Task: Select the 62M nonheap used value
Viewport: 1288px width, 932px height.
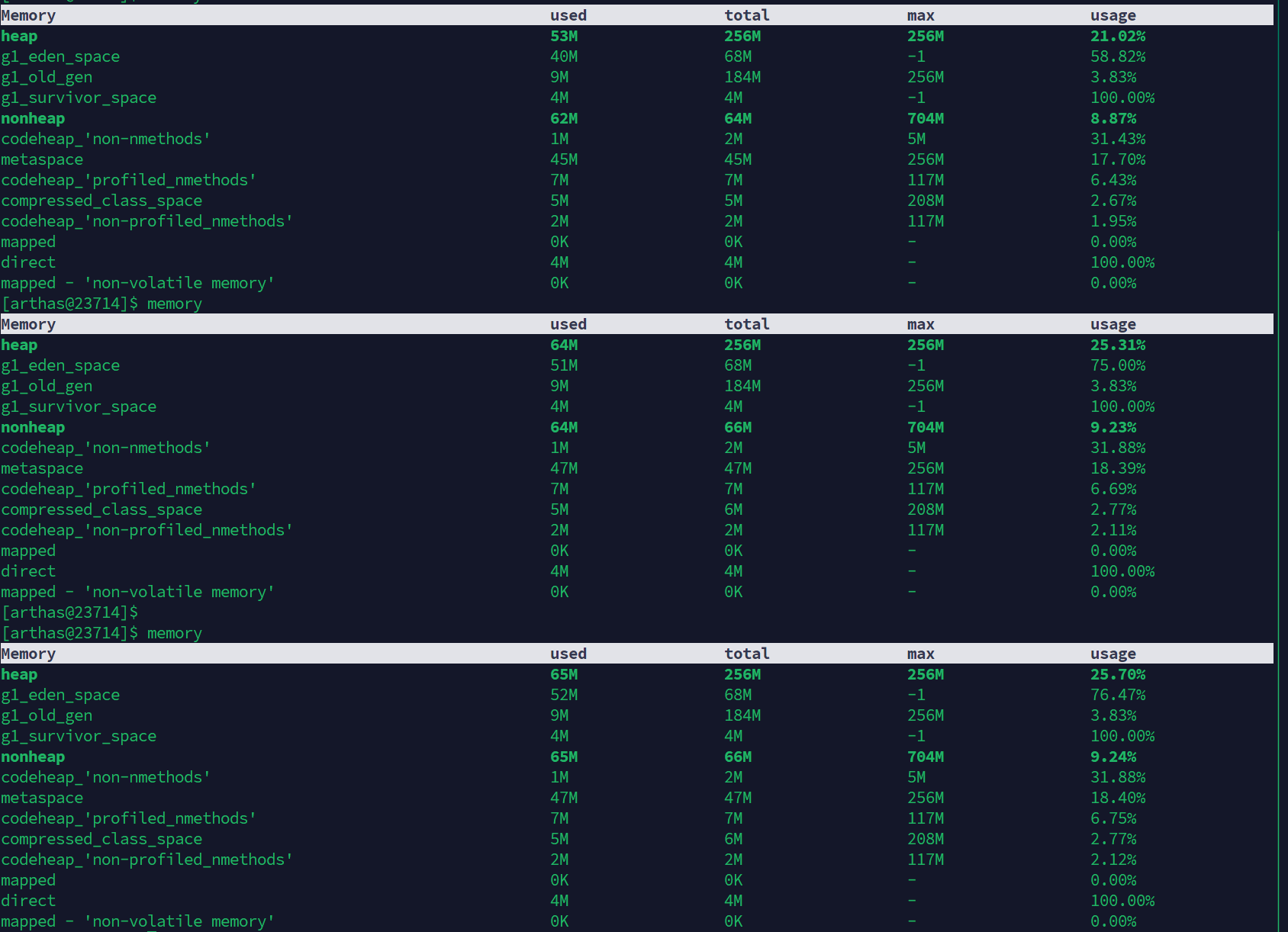Action: (x=564, y=118)
